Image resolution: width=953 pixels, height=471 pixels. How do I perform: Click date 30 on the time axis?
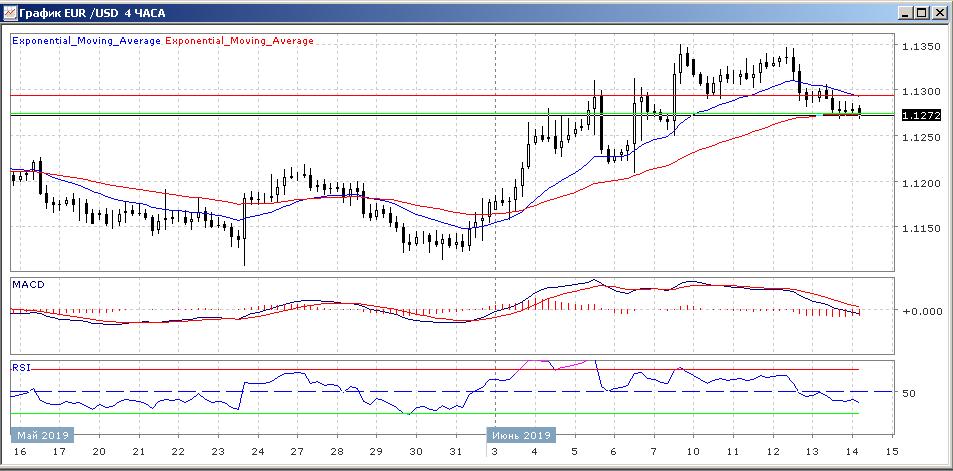tap(416, 452)
